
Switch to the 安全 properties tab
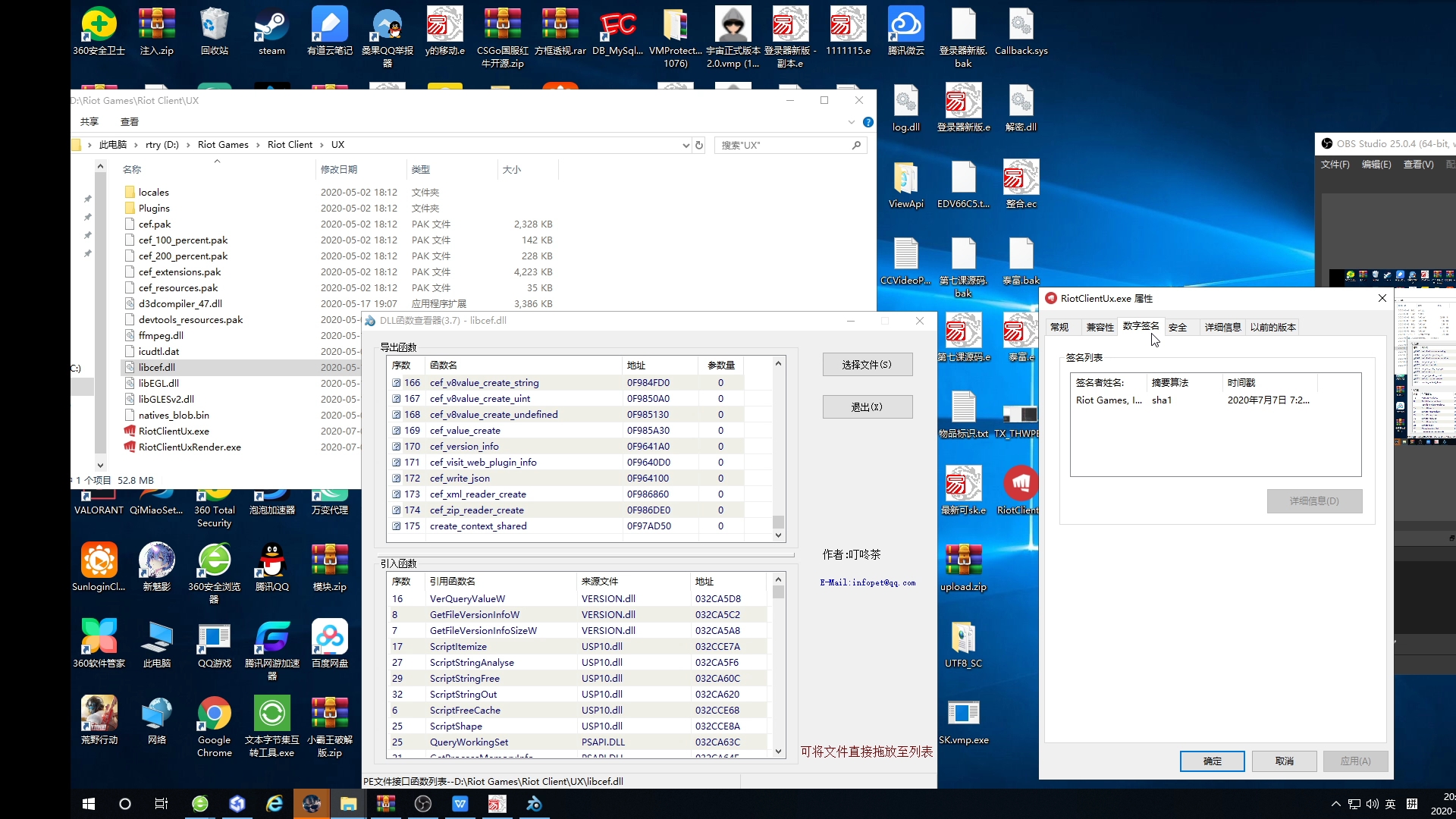[x=1178, y=328]
